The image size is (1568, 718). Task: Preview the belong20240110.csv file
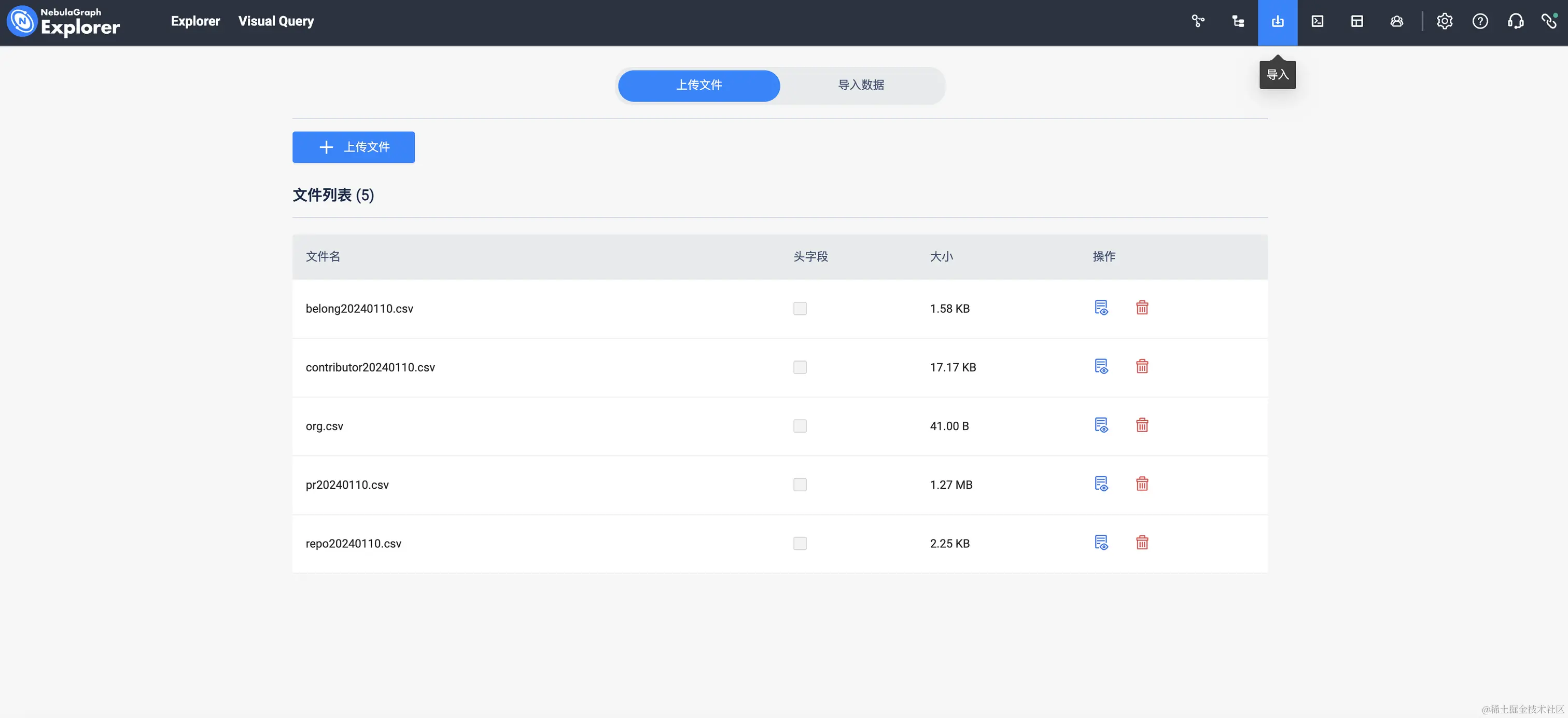coord(1101,308)
